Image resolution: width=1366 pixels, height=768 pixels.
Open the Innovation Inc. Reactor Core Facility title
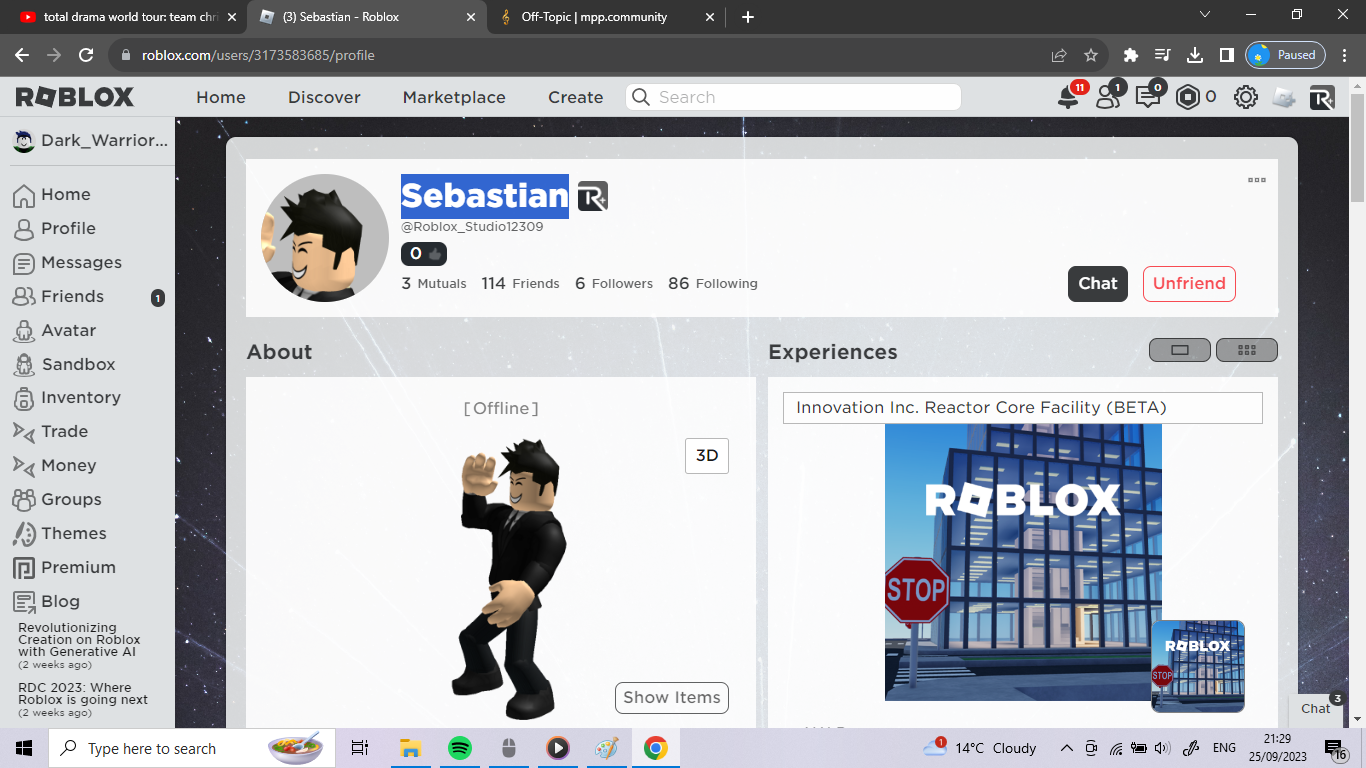[1023, 408]
